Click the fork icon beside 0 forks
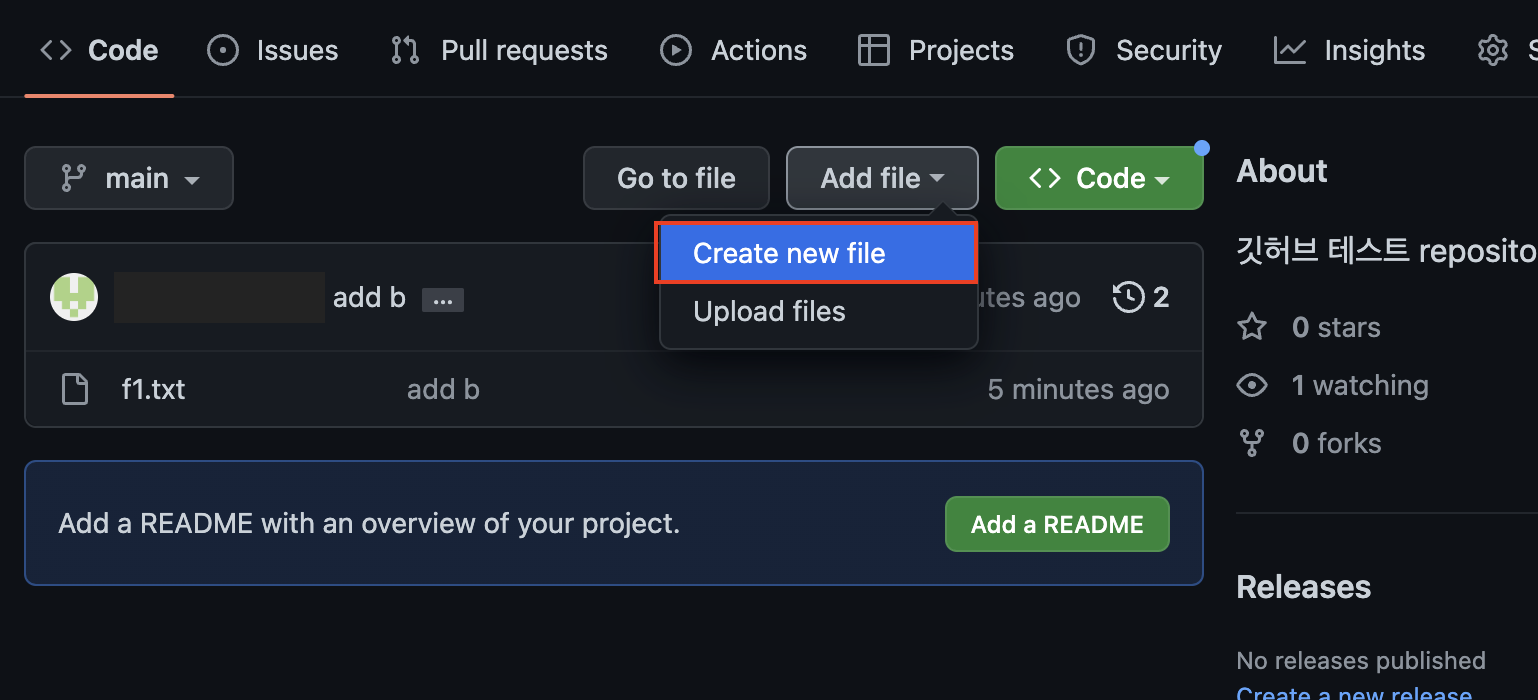 tap(1252, 443)
